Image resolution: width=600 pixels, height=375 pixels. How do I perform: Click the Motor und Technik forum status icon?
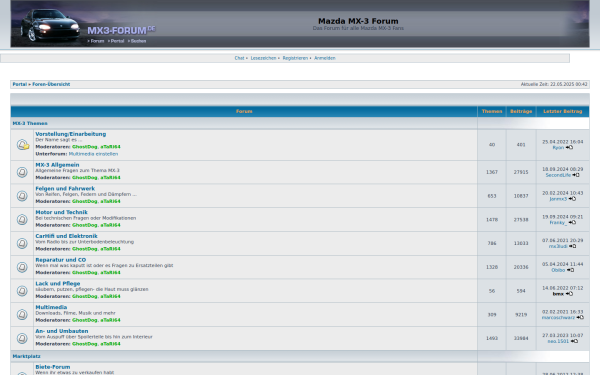coord(22,220)
